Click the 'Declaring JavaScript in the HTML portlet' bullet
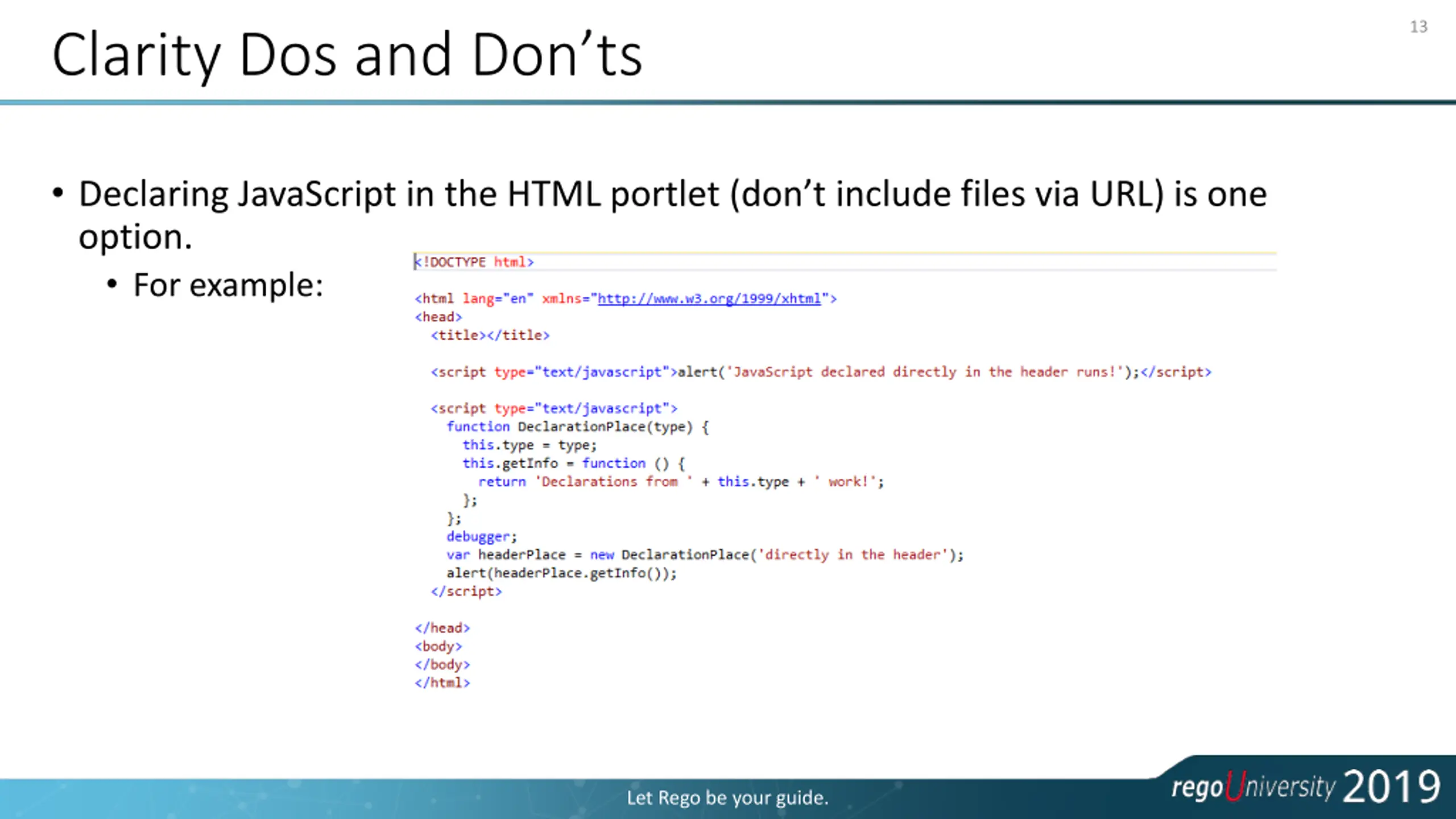This screenshot has width=1456, height=819. click(673, 215)
